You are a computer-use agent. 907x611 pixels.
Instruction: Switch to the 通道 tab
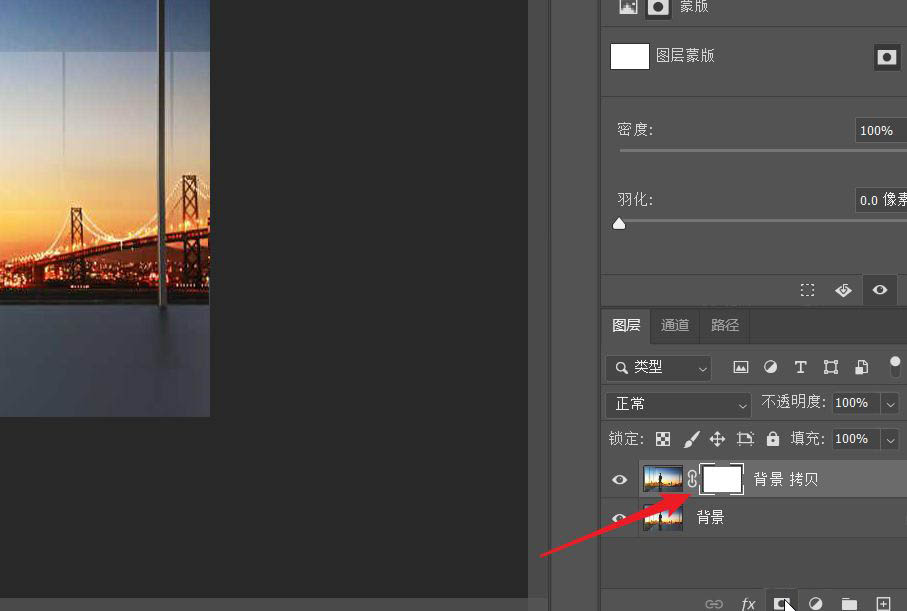click(x=674, y=325)
